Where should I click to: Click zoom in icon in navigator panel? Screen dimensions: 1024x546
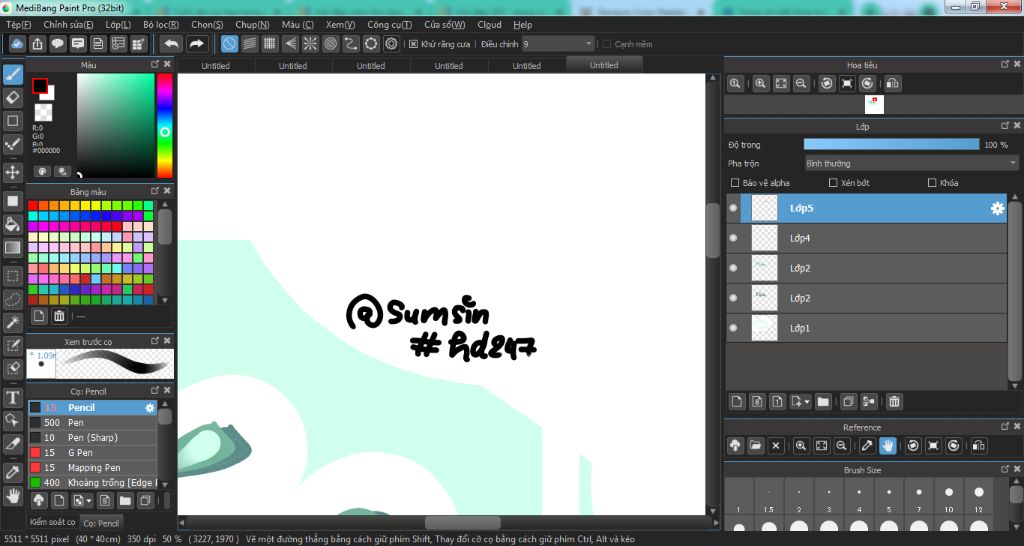click(x=761, y=83)
